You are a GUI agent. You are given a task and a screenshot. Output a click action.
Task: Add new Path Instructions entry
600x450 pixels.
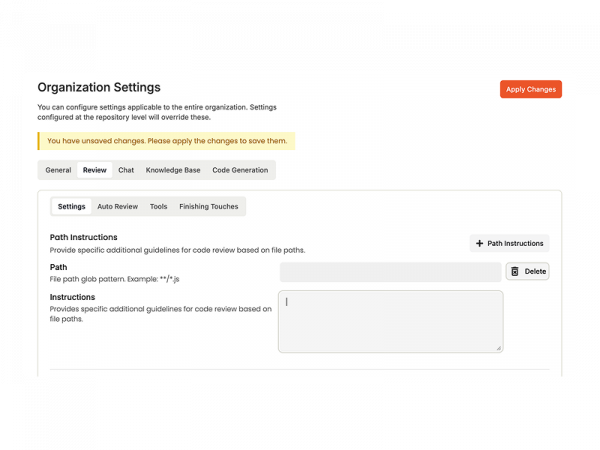point(509,243)
